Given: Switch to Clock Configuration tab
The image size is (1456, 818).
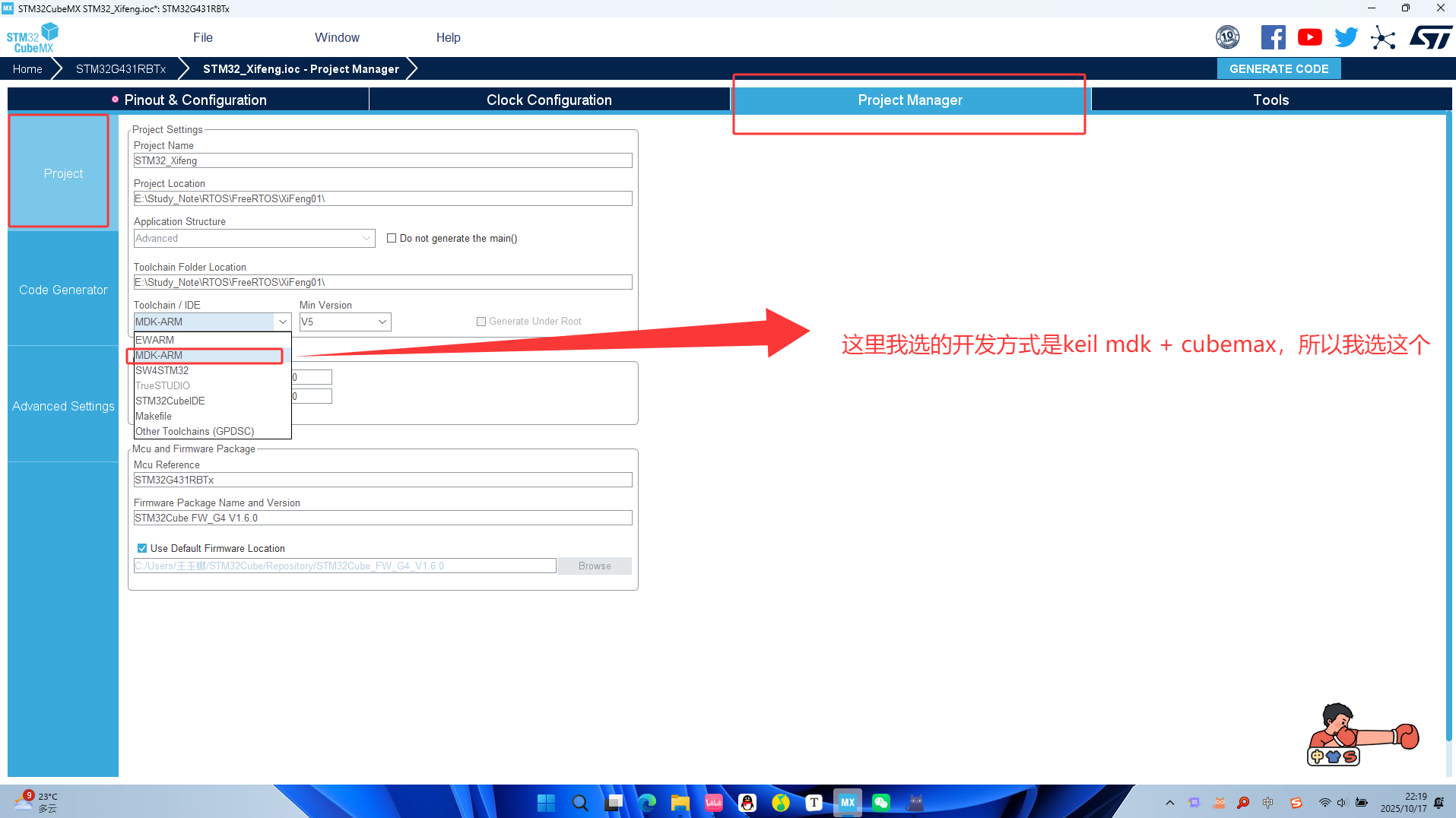Looking at the screenshot, I should point(549,100).
